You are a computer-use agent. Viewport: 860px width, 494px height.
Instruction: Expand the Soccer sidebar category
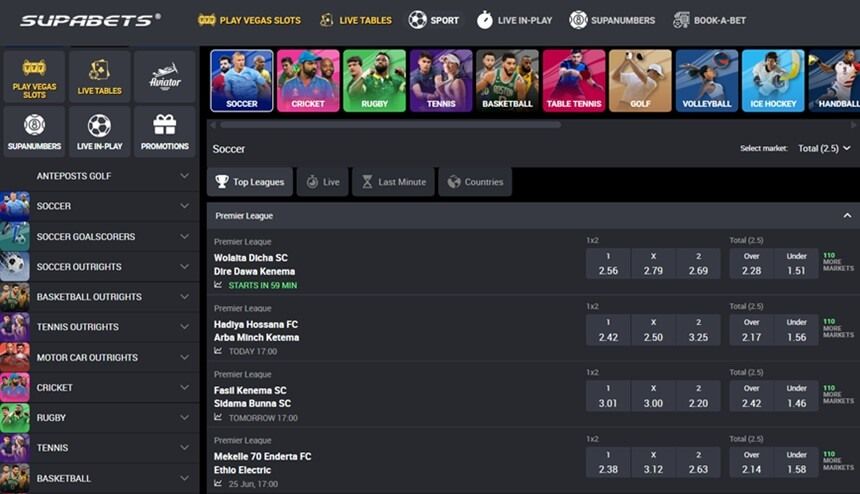pyautogui.click(x=99, y=206)
